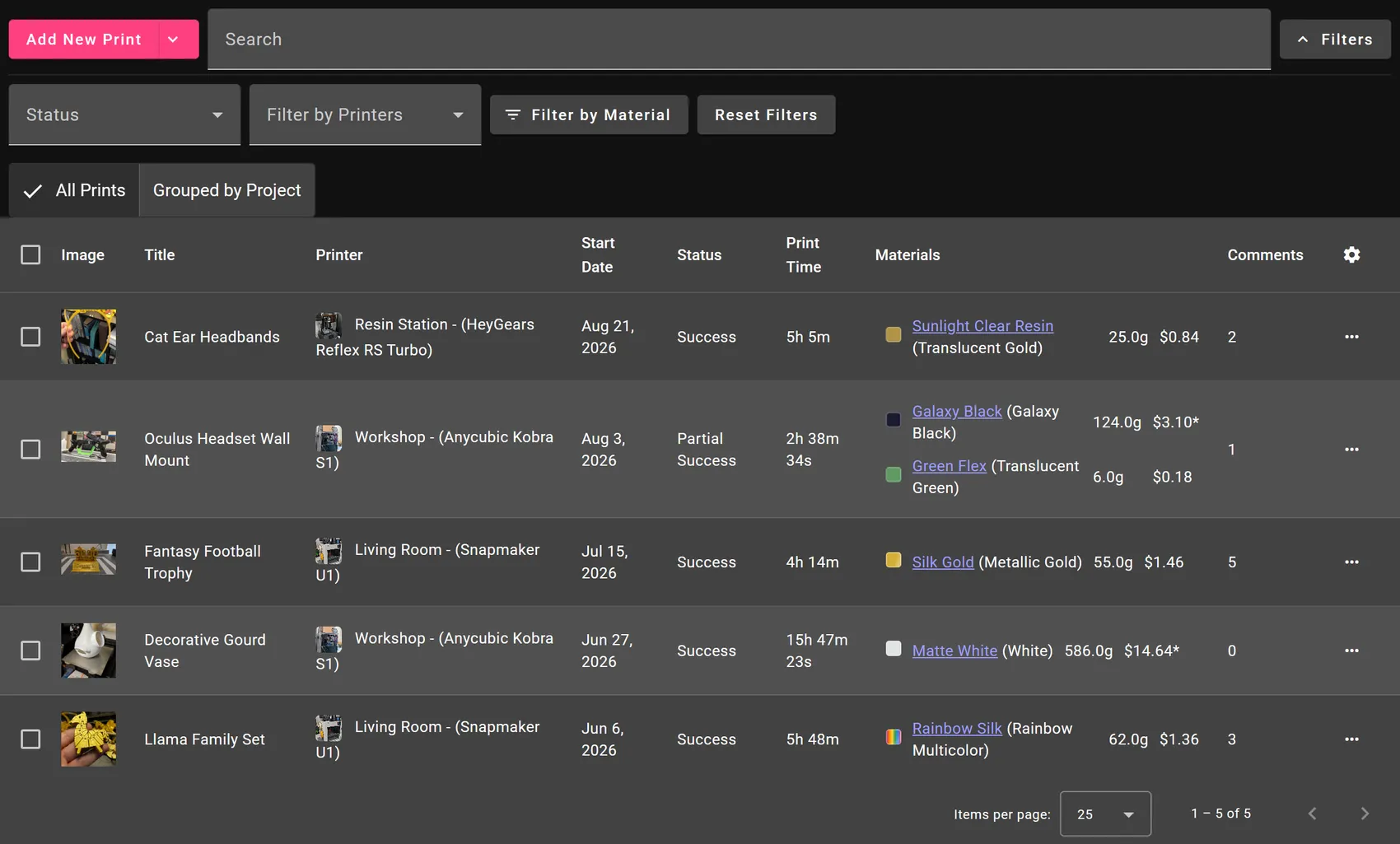Screen dimensions: 1400x844
Task: Click Living Room printer icon in Llama row
Action: pyautogui.click(x=329, y=728)
